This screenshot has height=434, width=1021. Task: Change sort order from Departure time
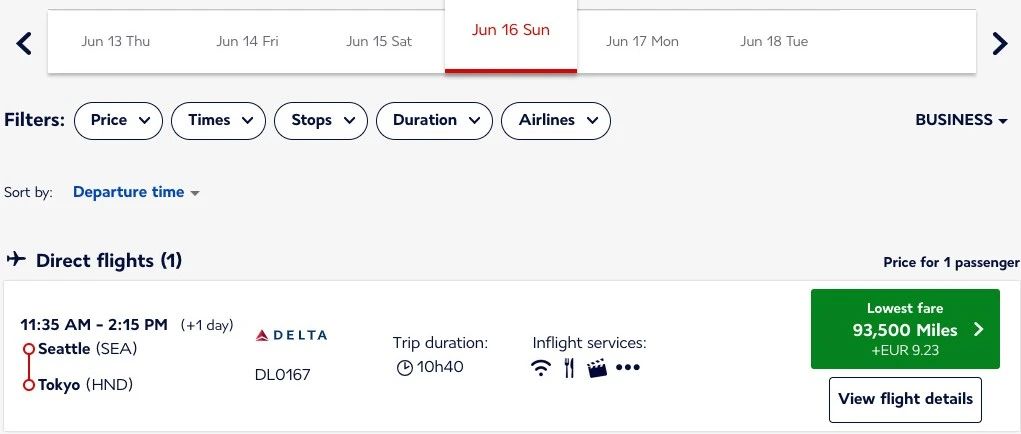point(136,192)
